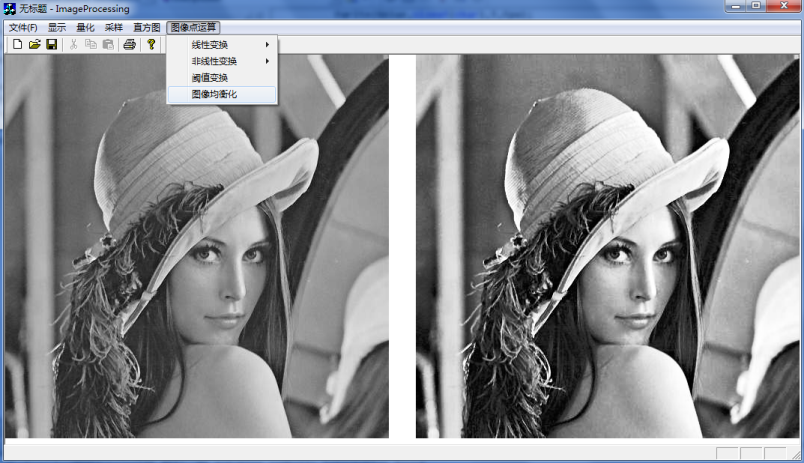Screen dimensions: 804x463
Task: Click the ImageProcessing app icon in title bar
Action: click(x=10, y=9)
